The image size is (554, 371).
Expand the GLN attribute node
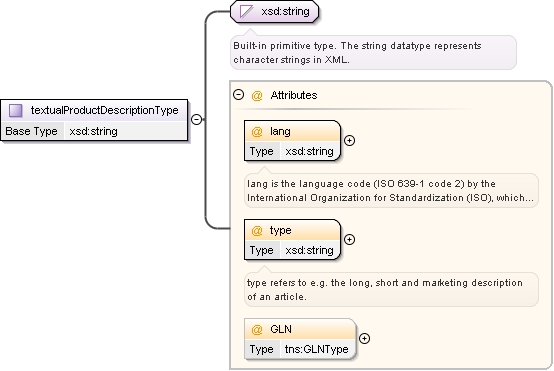click(x=364, y=338)
